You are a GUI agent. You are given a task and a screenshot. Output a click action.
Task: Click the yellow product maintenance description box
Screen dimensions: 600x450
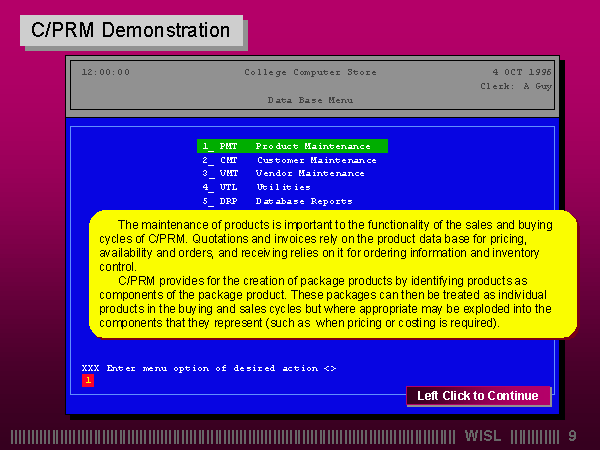[x=332, y=274]
